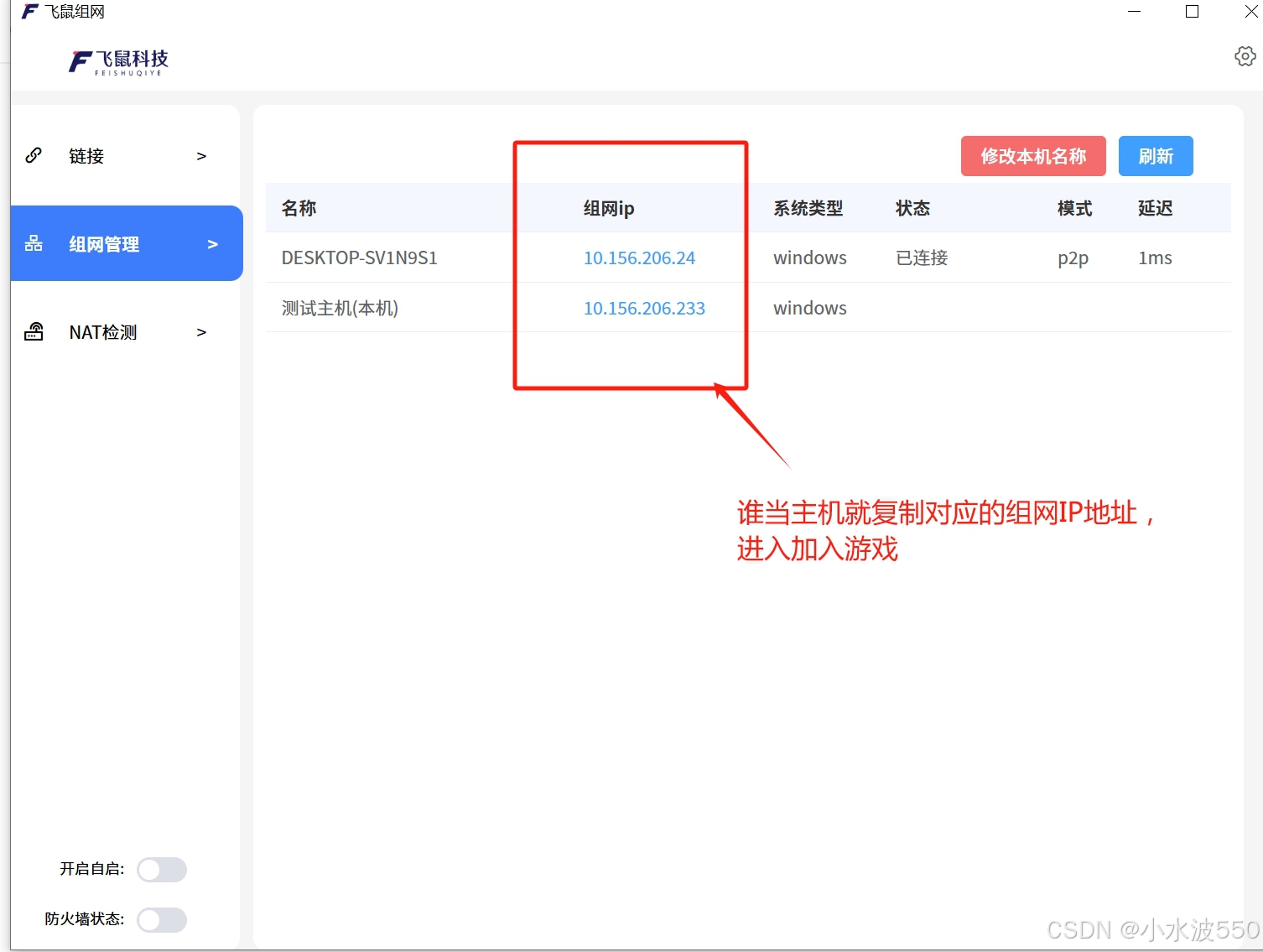Click the 刷新 button
This screenshot has height=952, width=1263.
click(x=1156, y=156)
